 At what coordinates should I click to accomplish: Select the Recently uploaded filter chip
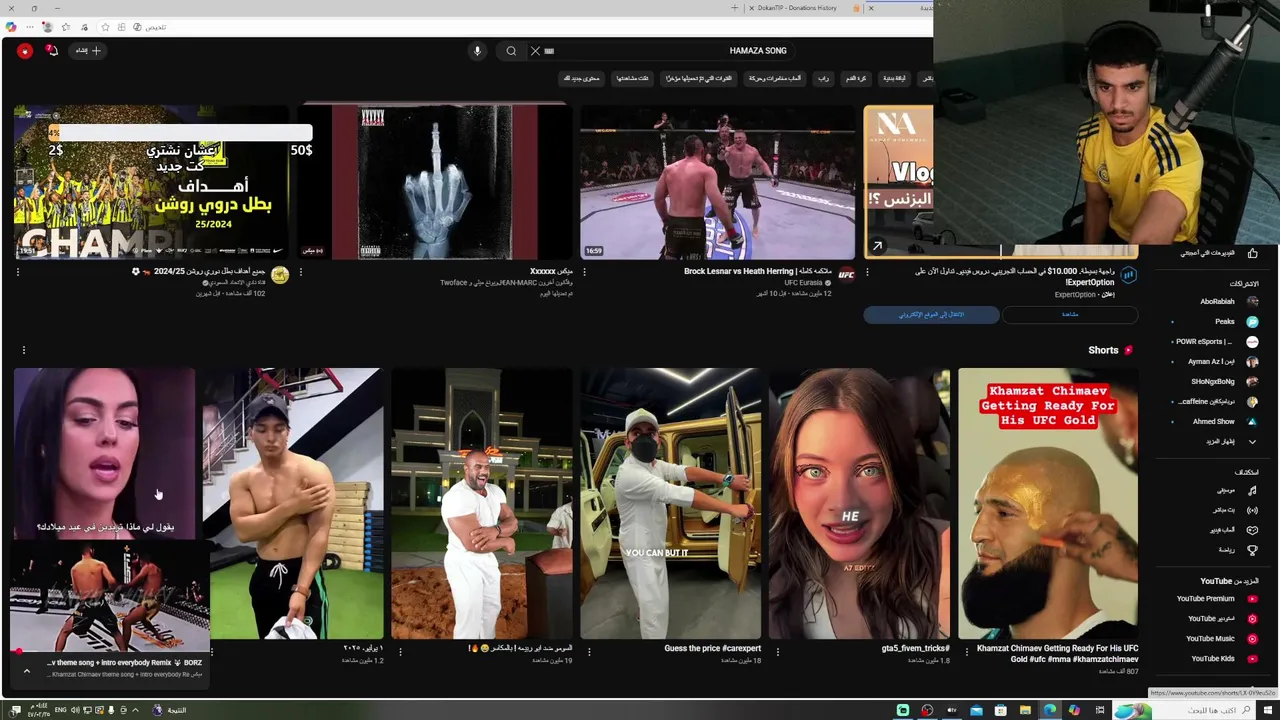[x=699, y=78]
